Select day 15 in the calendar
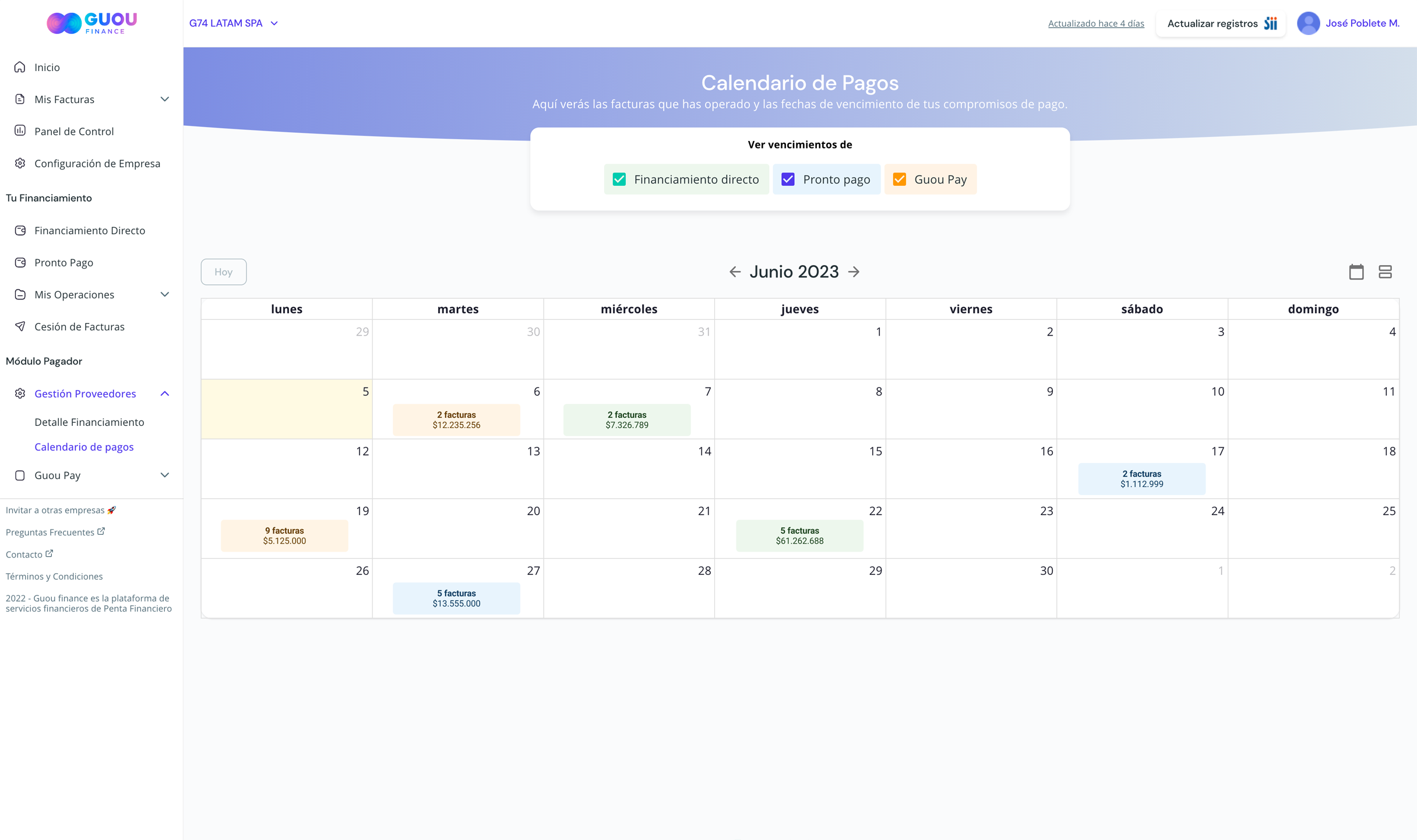This screenshot has height=840, width=1417. [x=800, y=469]
